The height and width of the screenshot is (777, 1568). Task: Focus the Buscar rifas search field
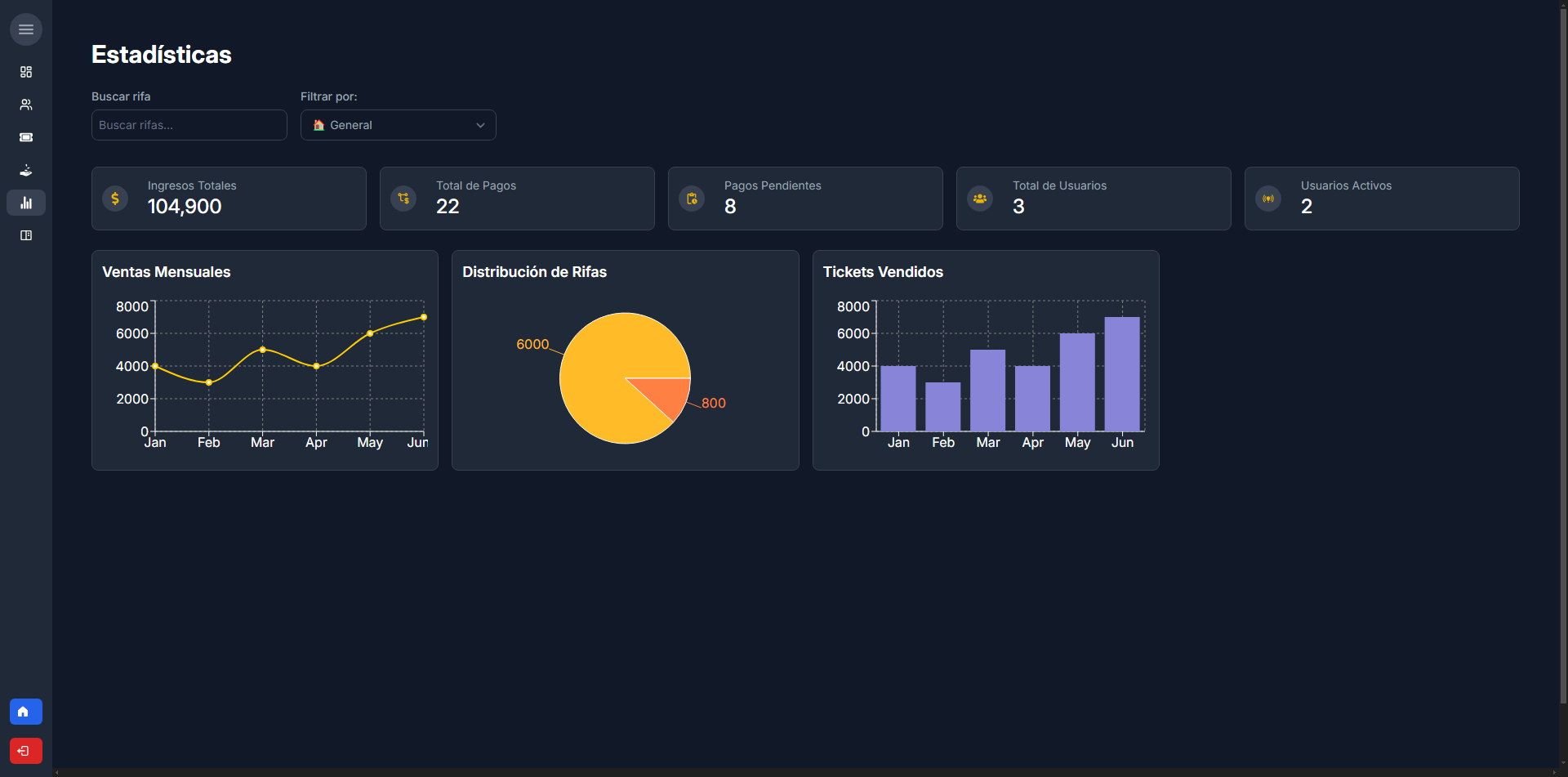click(189, 125)
